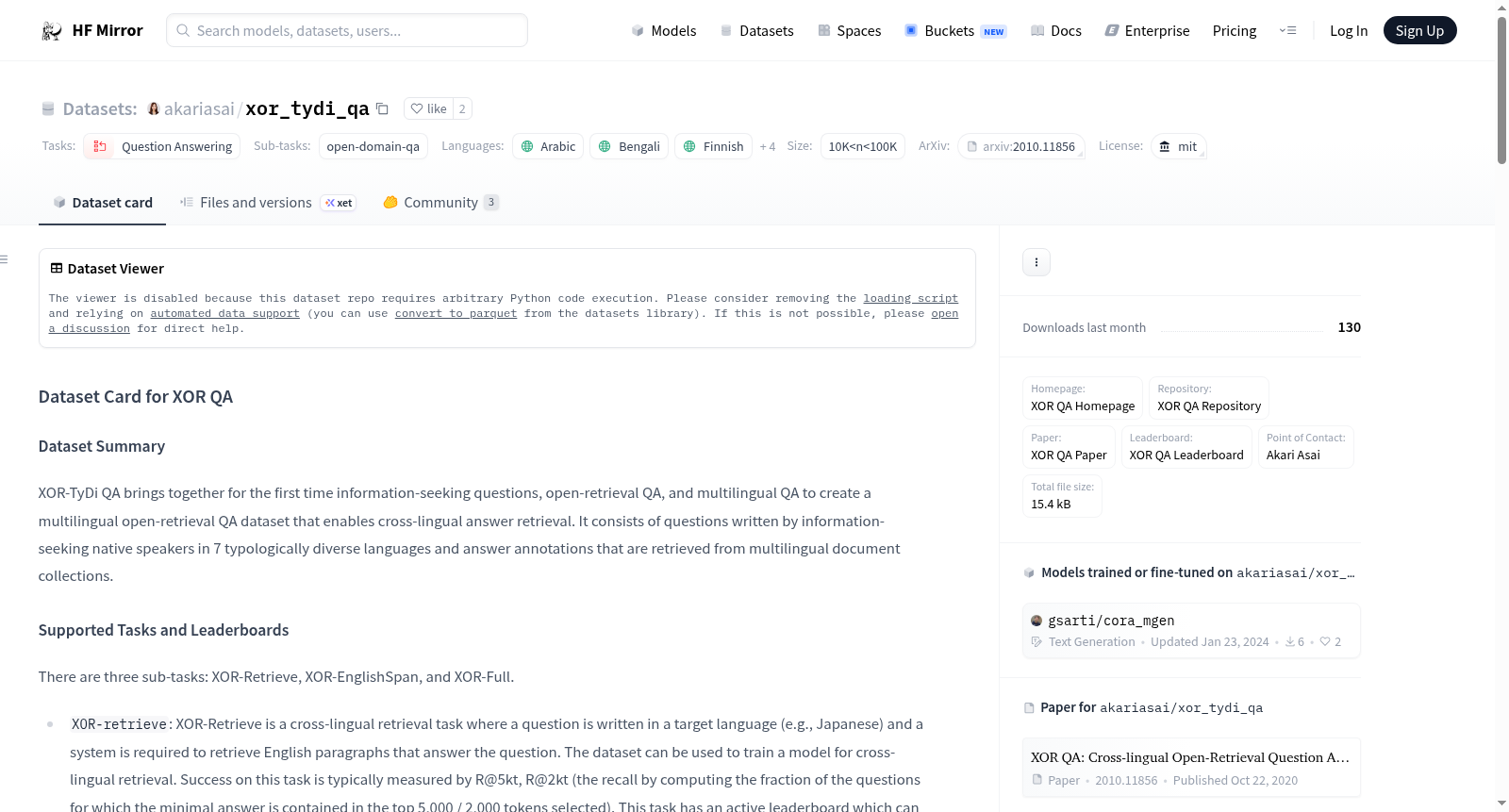Click the globe icon beside Arabic
Image resolution: width=1509 pixels, height=812 pixels.
(x=527, y=146)
